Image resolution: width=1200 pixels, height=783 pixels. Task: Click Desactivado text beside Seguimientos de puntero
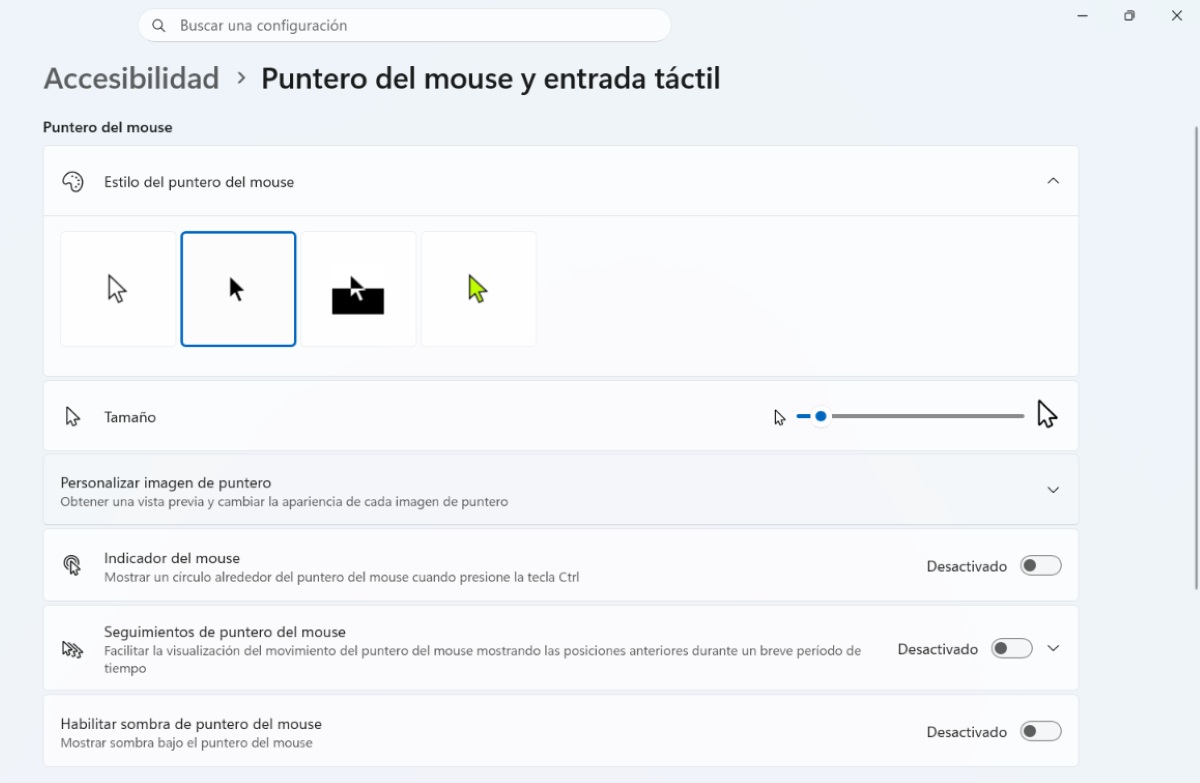tap(938, 649)
